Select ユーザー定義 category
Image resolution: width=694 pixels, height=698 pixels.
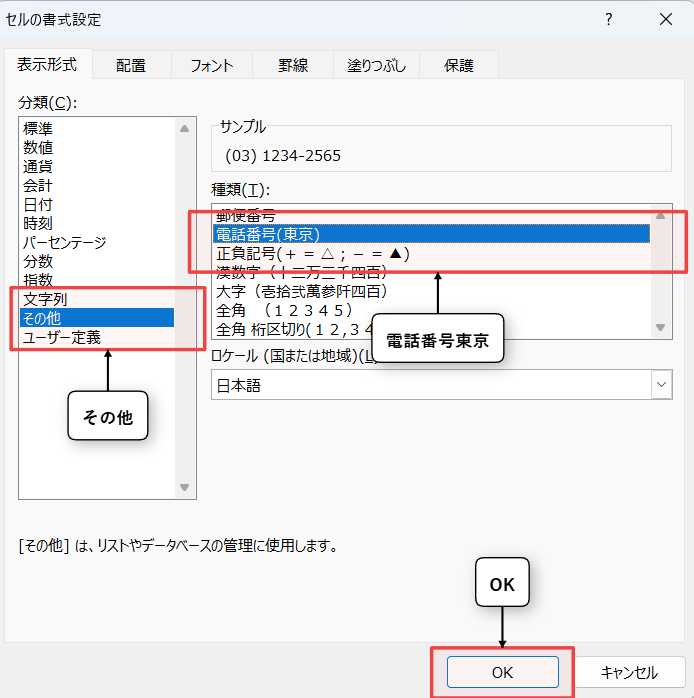point(61,337)
